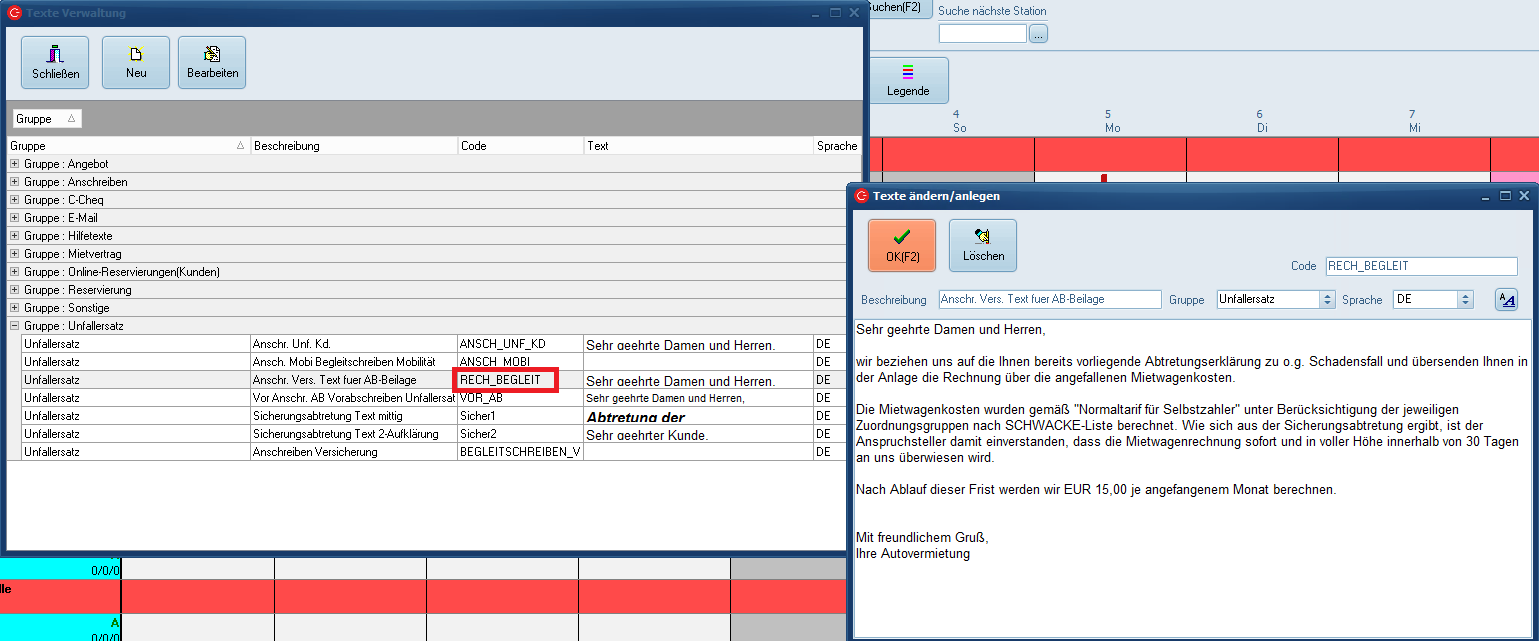Confirm with the OK(F2) checkmark button
Viewport: 1539px width, 641px height.
tap(902, 246)
